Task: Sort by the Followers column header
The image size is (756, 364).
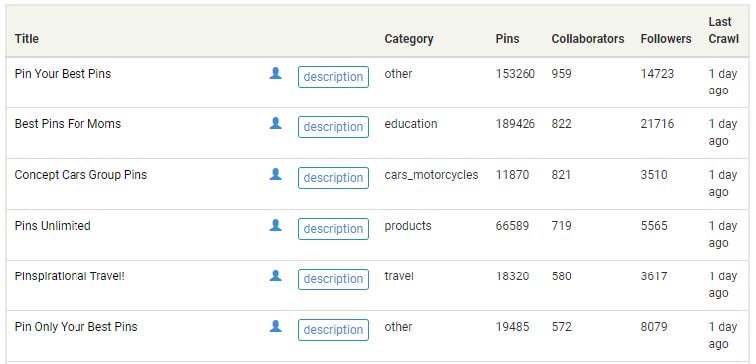Action: 666,39
